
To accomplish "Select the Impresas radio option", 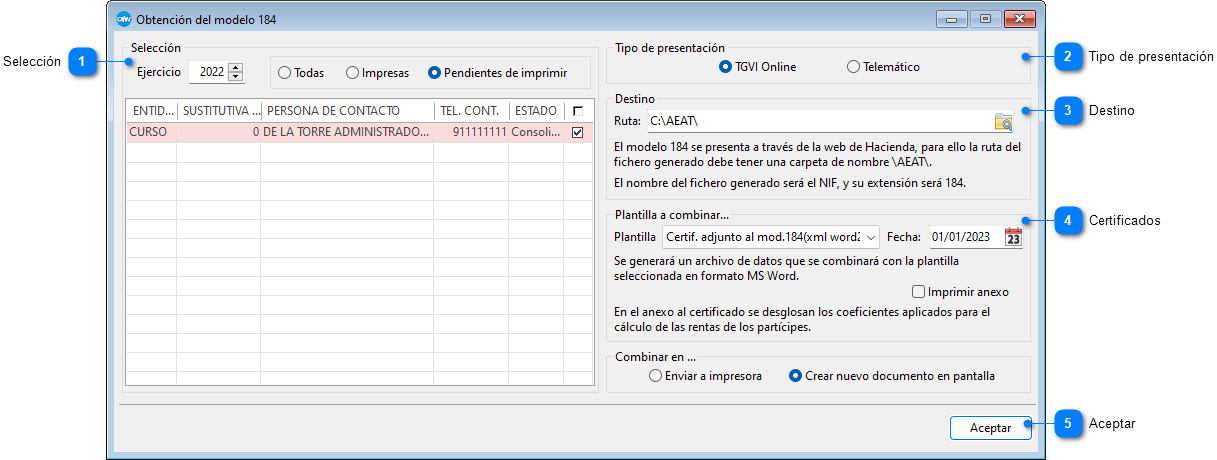I will click(353, 73).
